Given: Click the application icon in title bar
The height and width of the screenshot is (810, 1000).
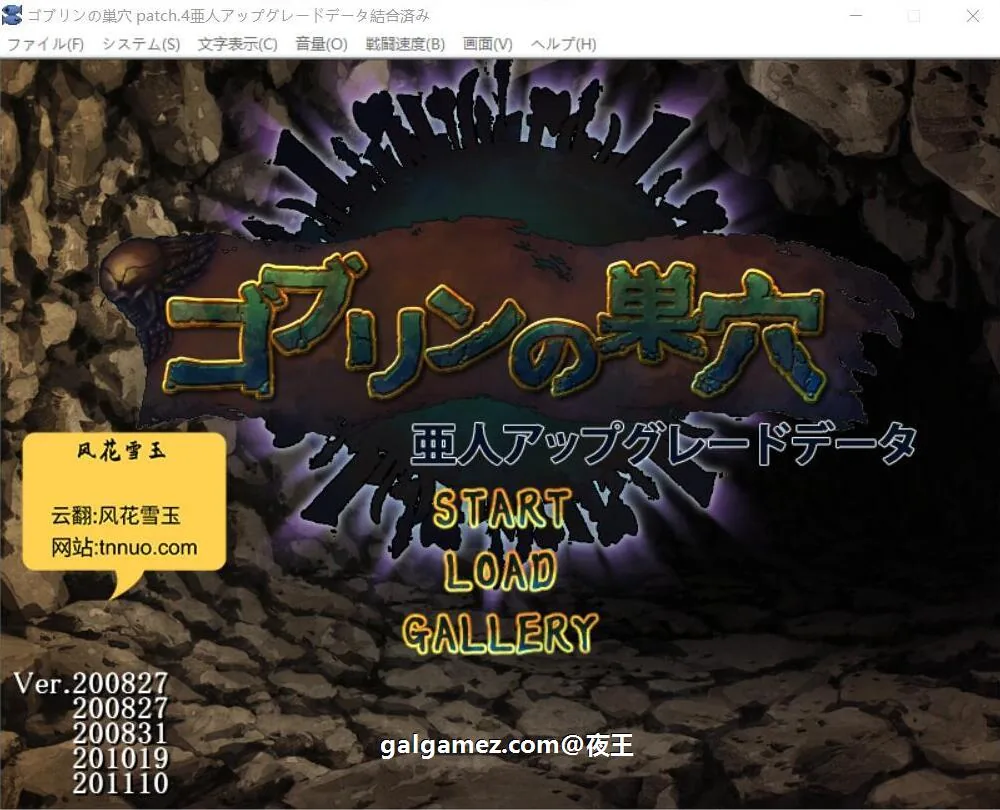Looking at the screenshot, I should (11, 15).
